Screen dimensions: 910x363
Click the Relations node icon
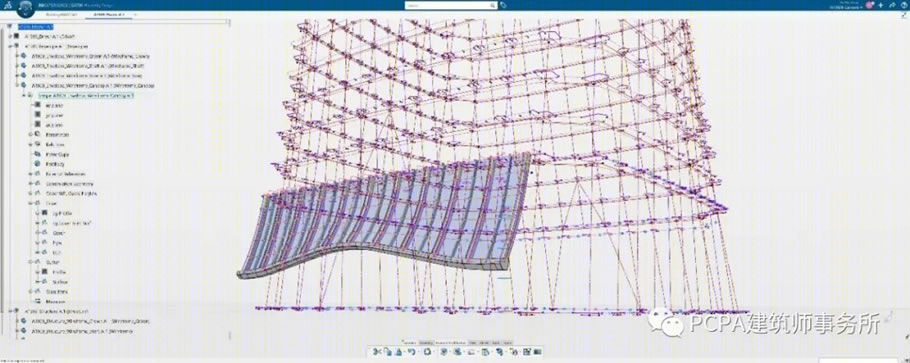pyautogui.click(x=38, y=144)
